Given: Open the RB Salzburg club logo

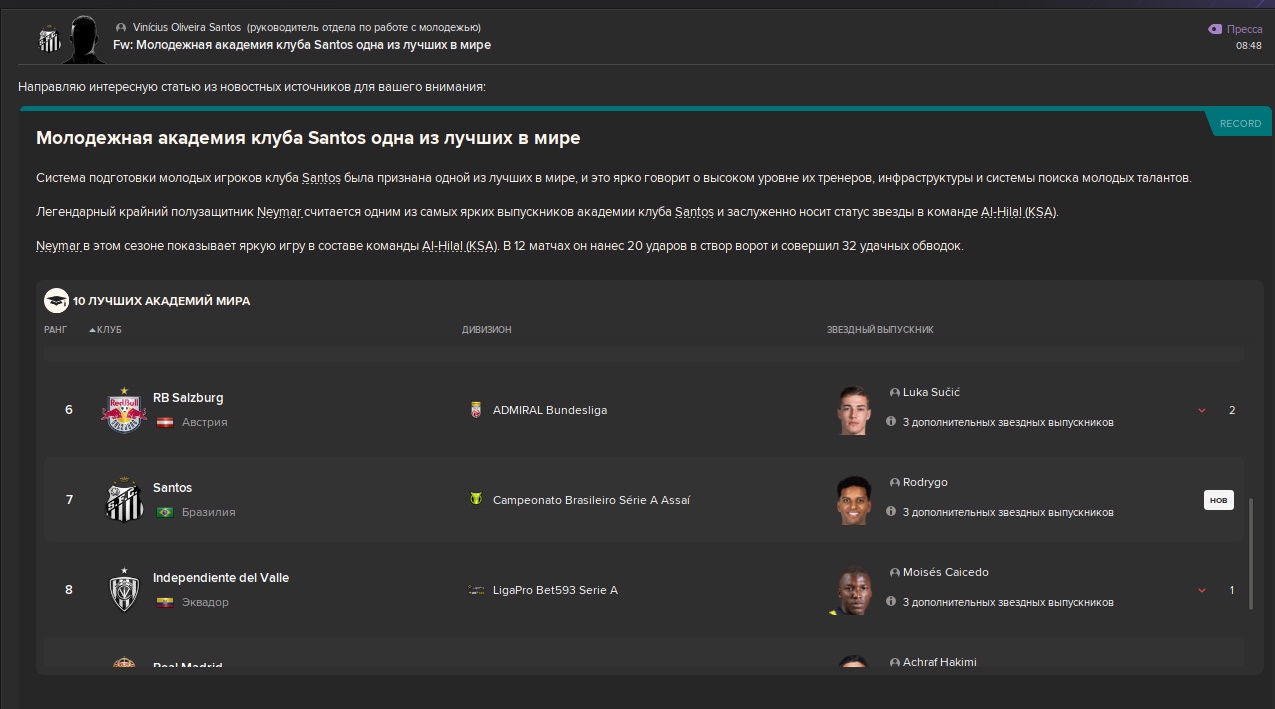Looking at the screenshot, I should 124,410.
